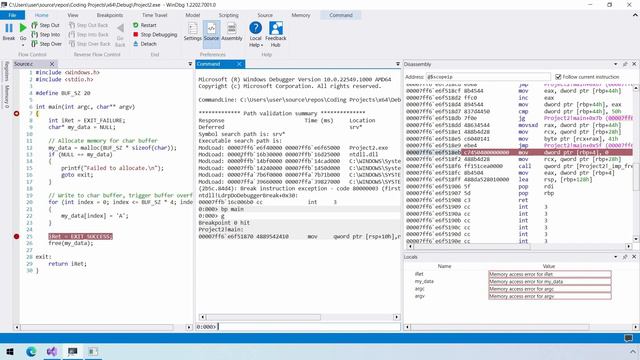The image size is (640, 360).
Task: Click Step Out Back reverse control
Action: coord(89,25)
